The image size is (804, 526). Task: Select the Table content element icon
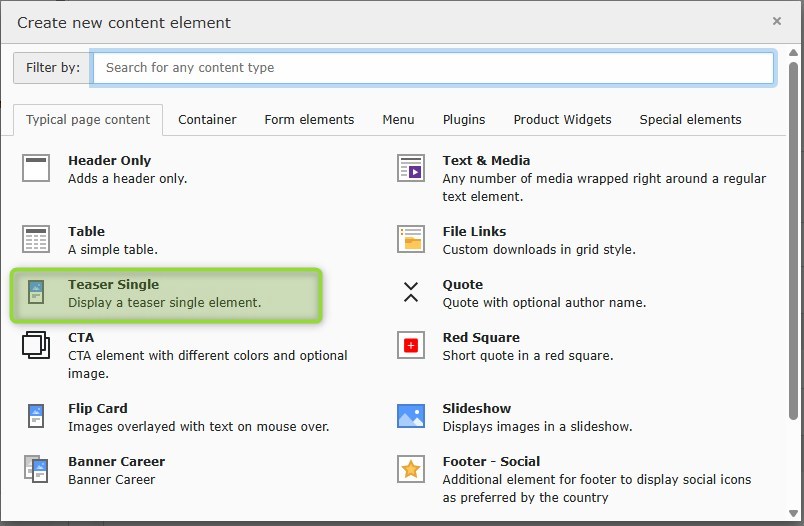point(36,239)
